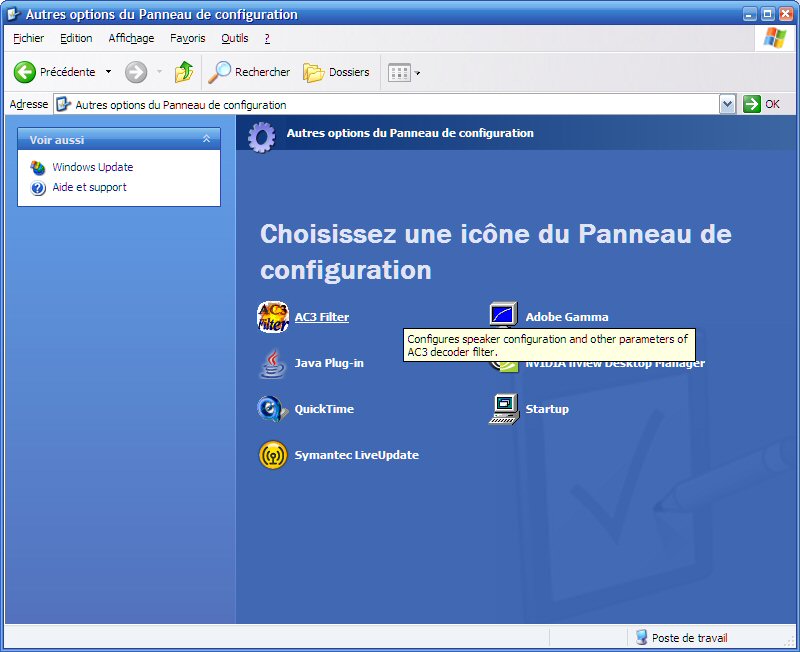The height and width of the screenshot is (652, 800).
Task: Click the Rechercher toolbar icon
Action: 249,72
